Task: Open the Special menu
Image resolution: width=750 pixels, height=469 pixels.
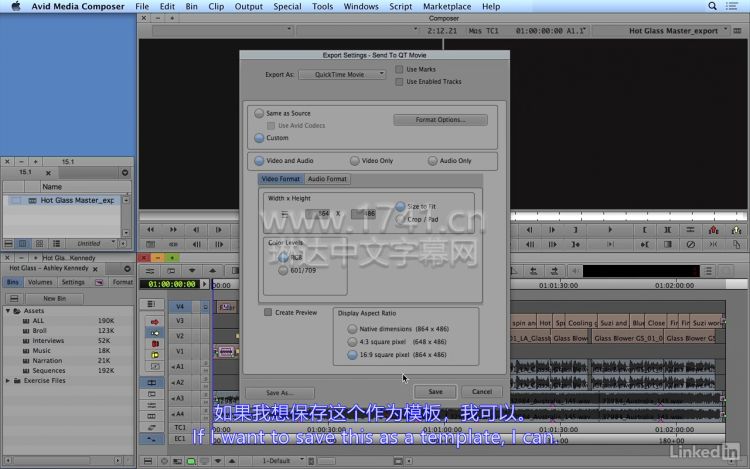Action: (x=287, y=6)
